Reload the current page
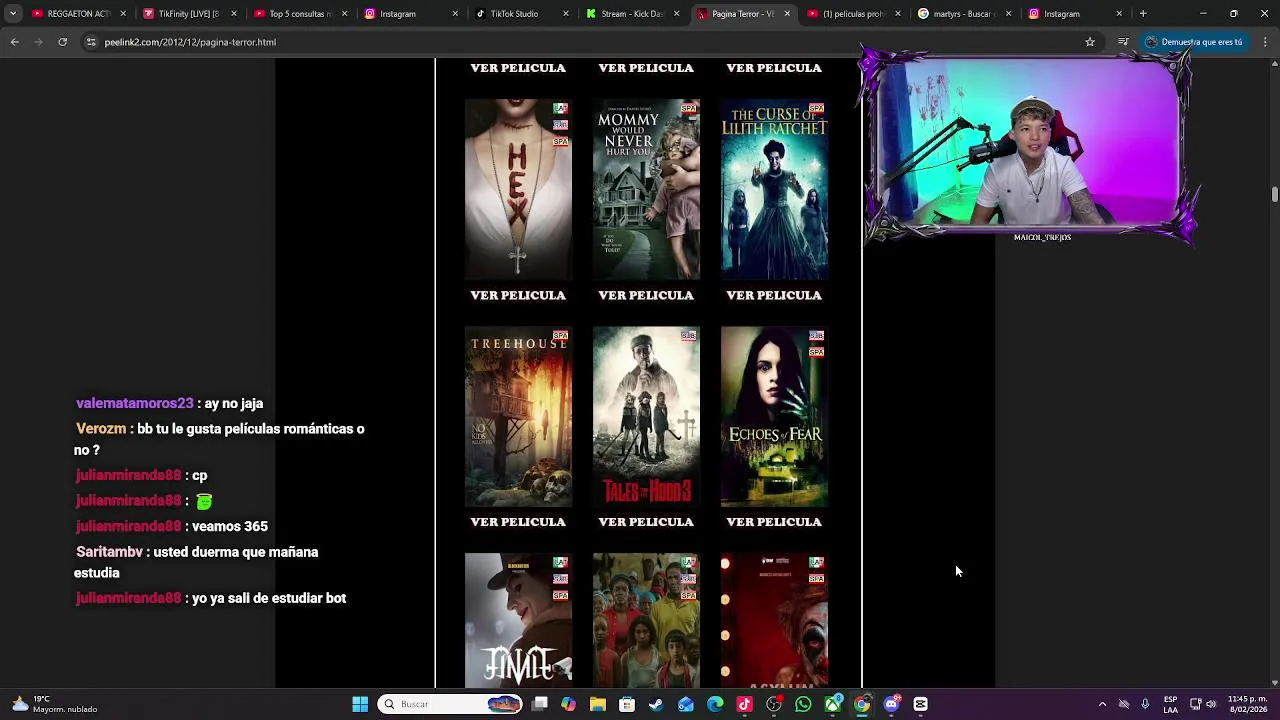 62,42
